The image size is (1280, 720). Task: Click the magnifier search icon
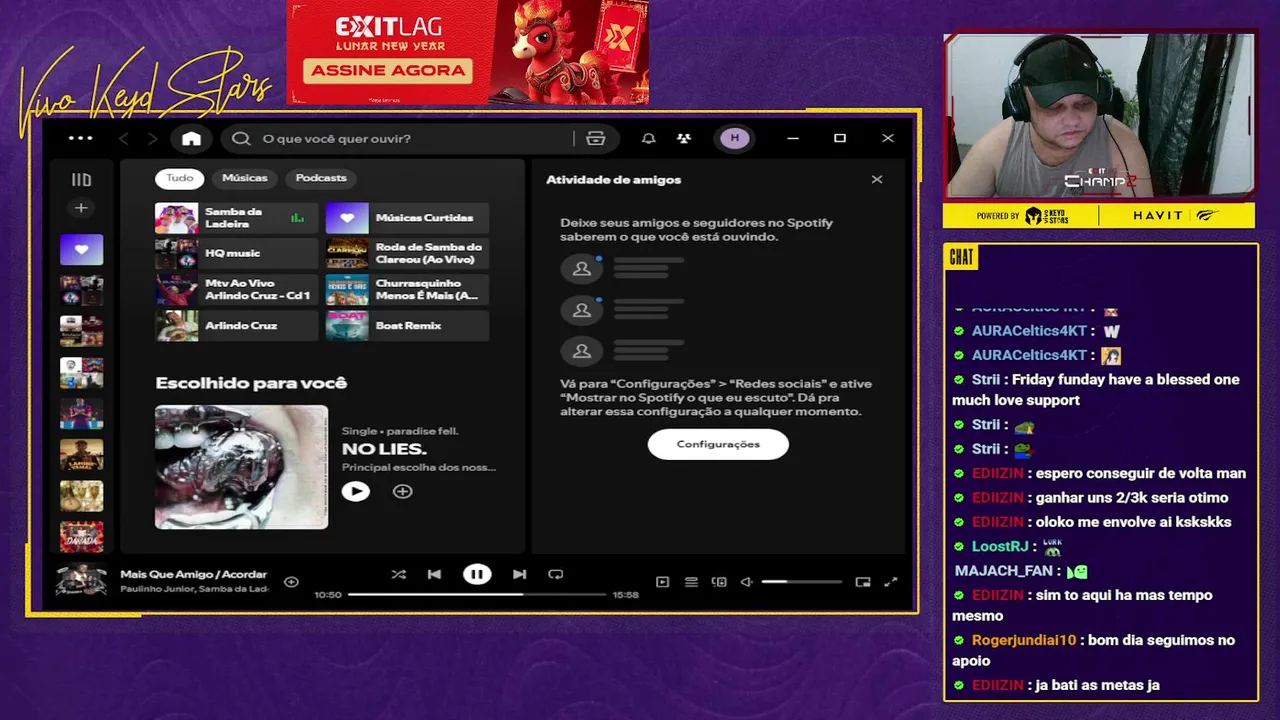click(x=241, y=138)
